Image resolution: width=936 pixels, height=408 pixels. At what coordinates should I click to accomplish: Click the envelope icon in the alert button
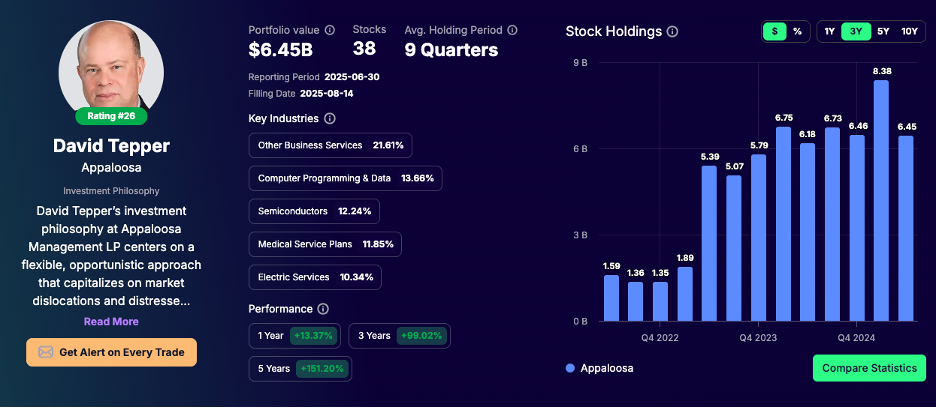point(45,352)
